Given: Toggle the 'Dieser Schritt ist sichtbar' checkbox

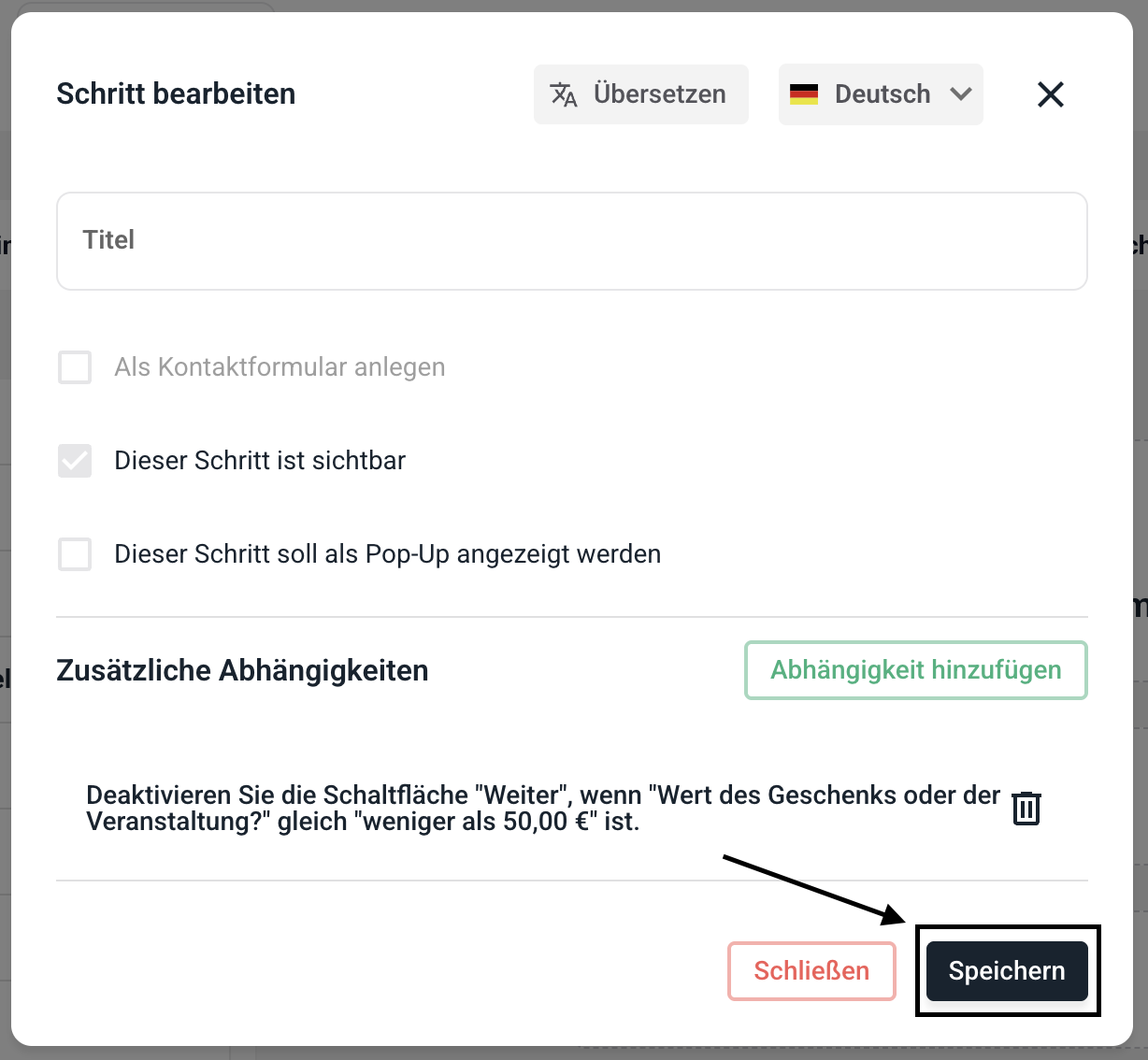Looking at the screenshot, I should tap(75, 461).
